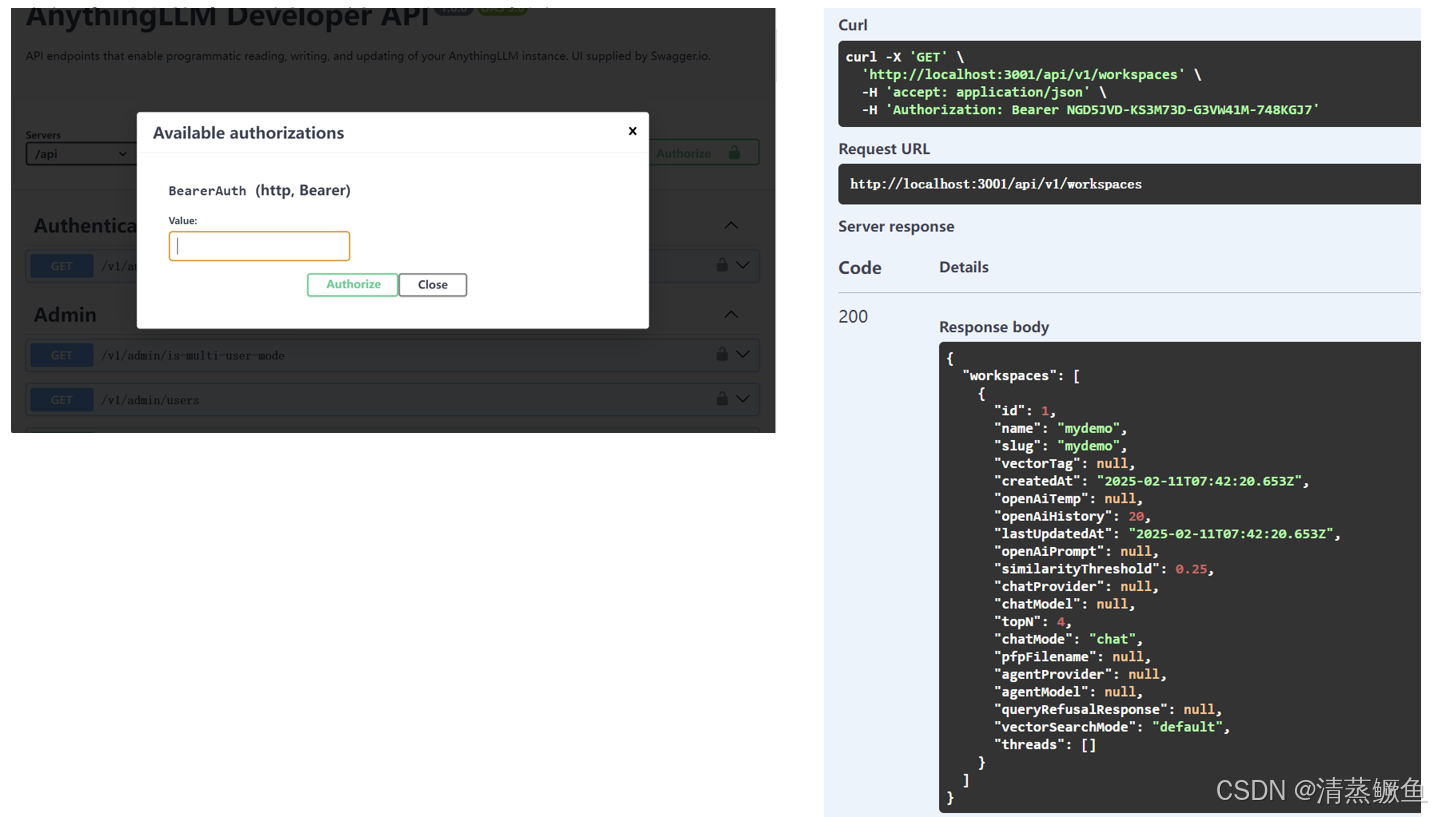Click the "chatMode": "chat" line
1432x817 pixels.
[x=1068, y=639]
